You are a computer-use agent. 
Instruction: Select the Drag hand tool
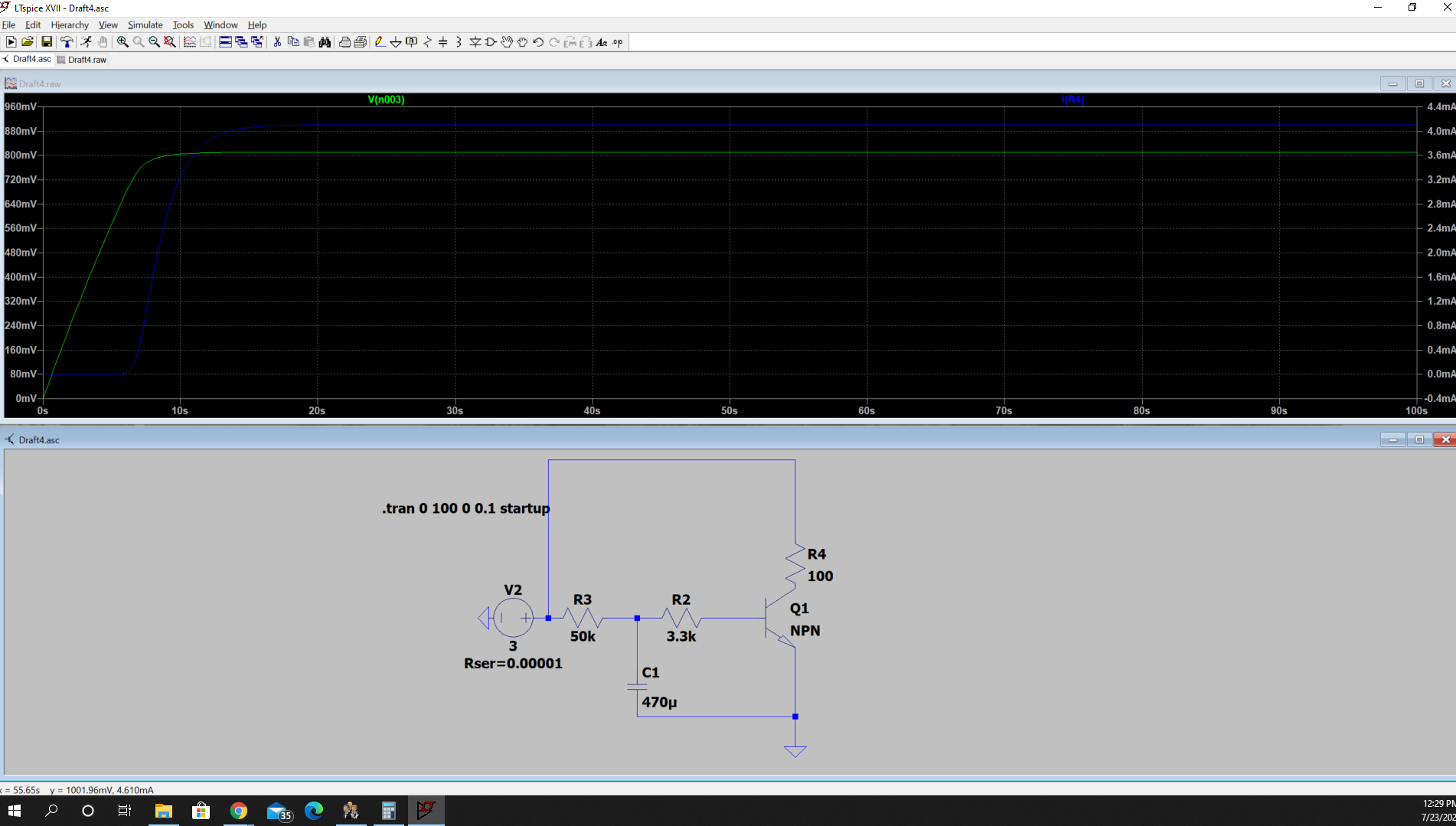tap(523, 42)
